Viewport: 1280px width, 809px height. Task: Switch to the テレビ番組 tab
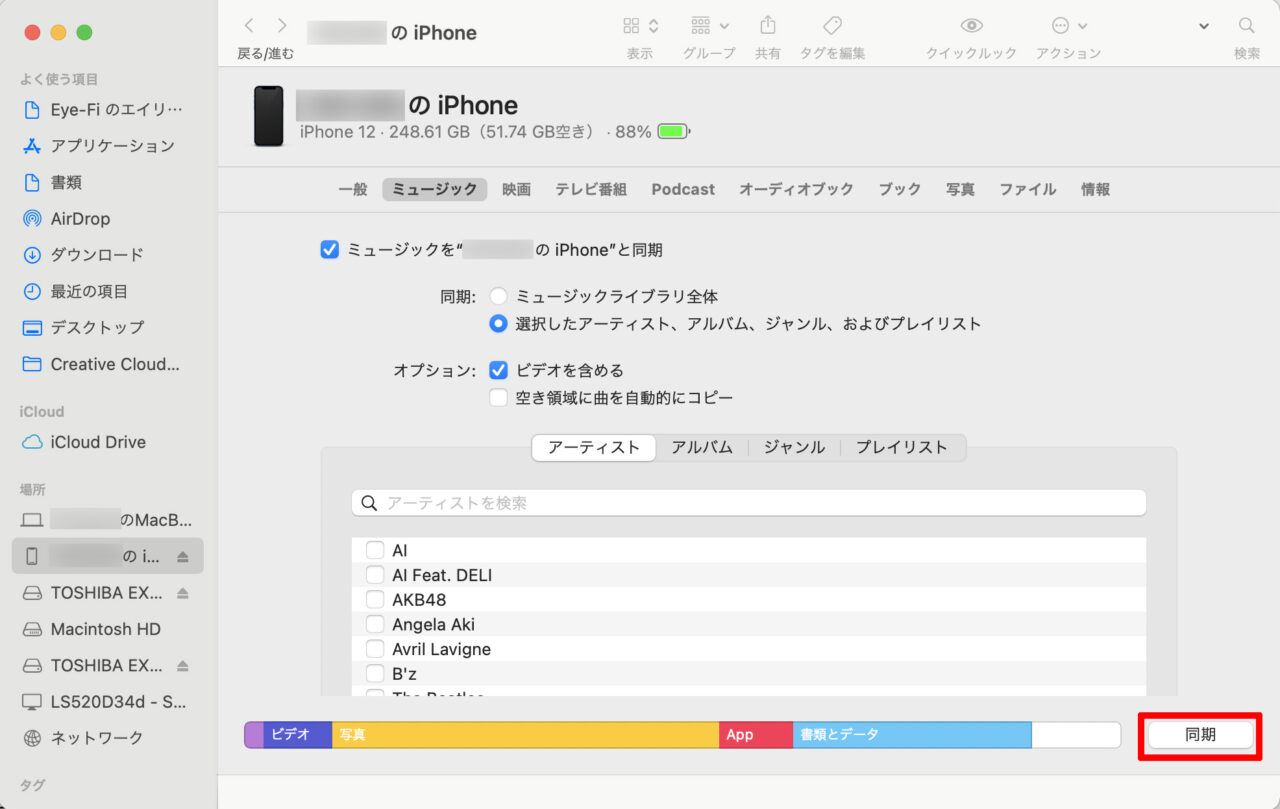(x=591, y=189)
